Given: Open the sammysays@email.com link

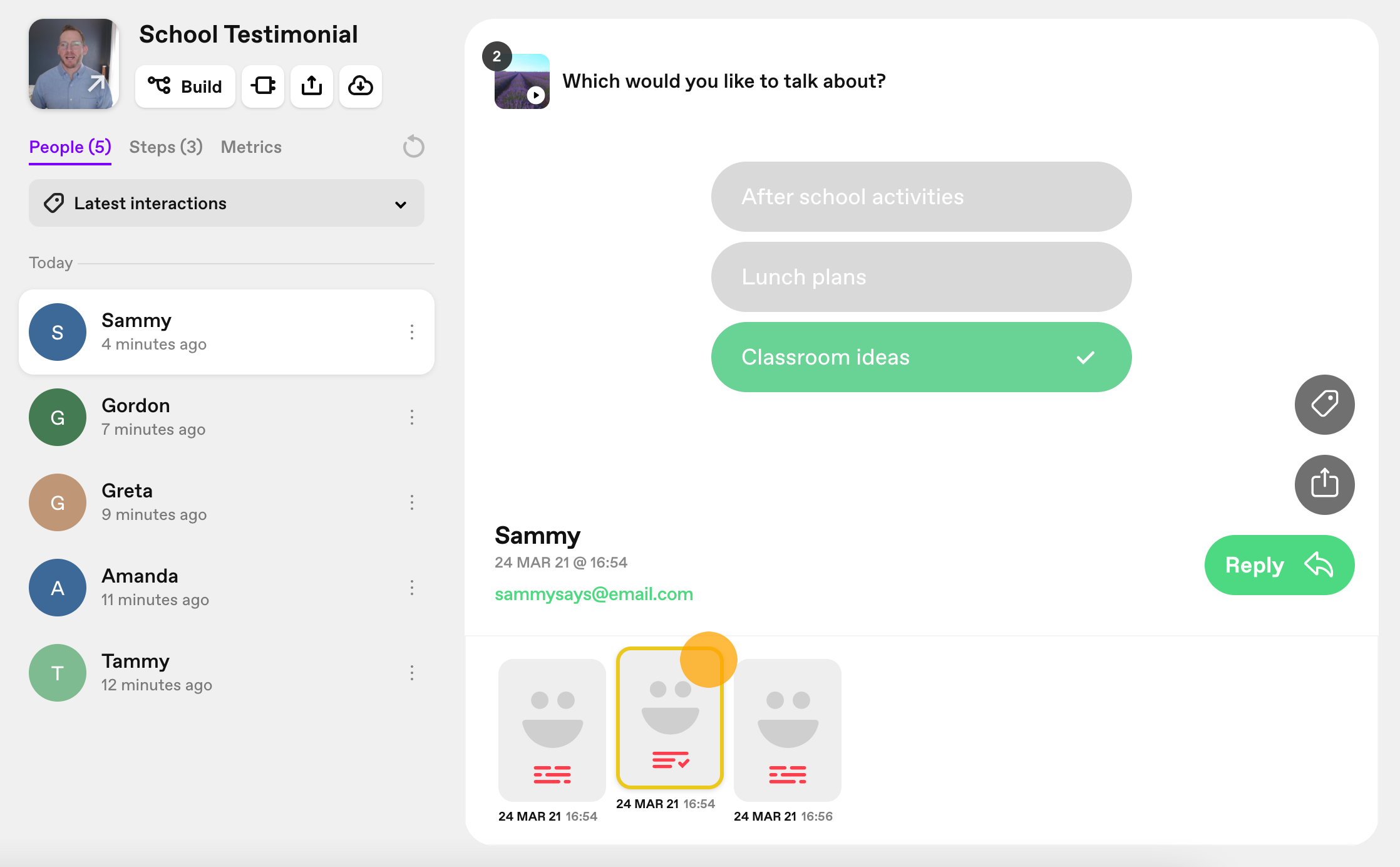Looking at the screenshot, I should [x=594, y=594].
